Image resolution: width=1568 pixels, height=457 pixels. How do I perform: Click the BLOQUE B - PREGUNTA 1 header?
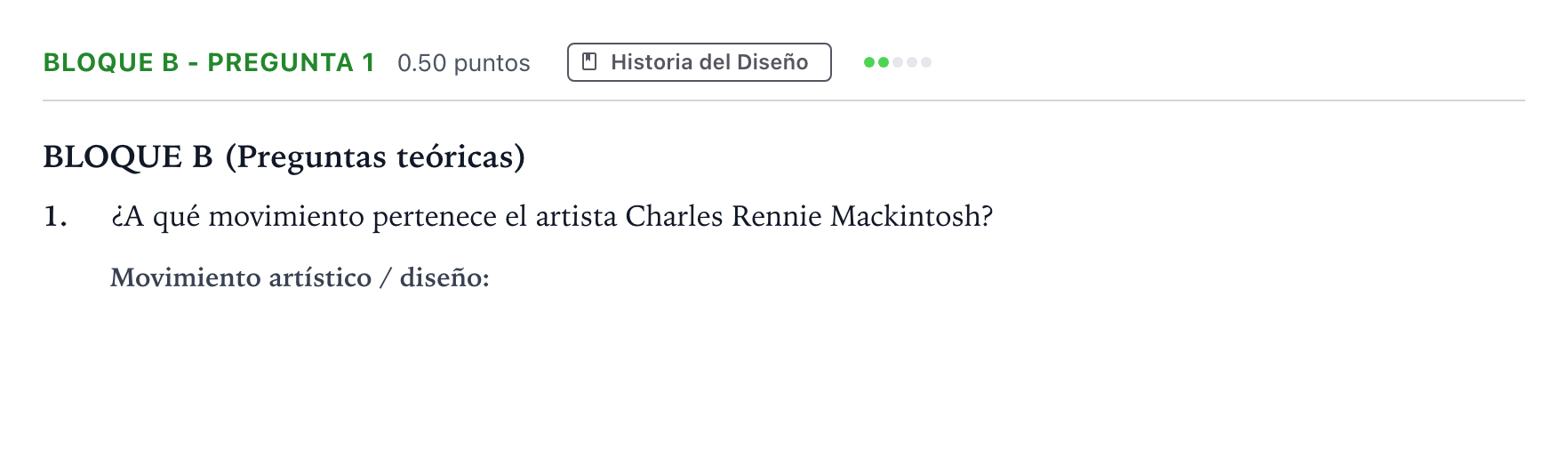tap(209, 62)
